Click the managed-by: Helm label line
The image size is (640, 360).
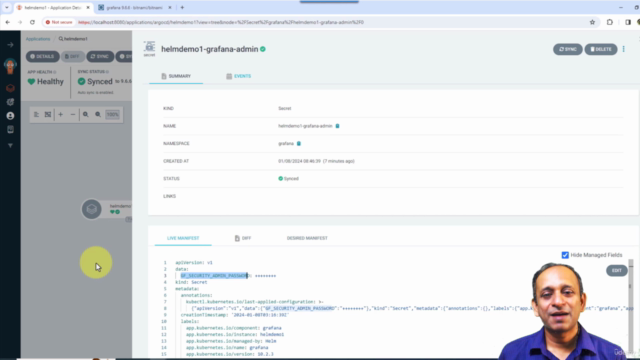coord(231,341)
